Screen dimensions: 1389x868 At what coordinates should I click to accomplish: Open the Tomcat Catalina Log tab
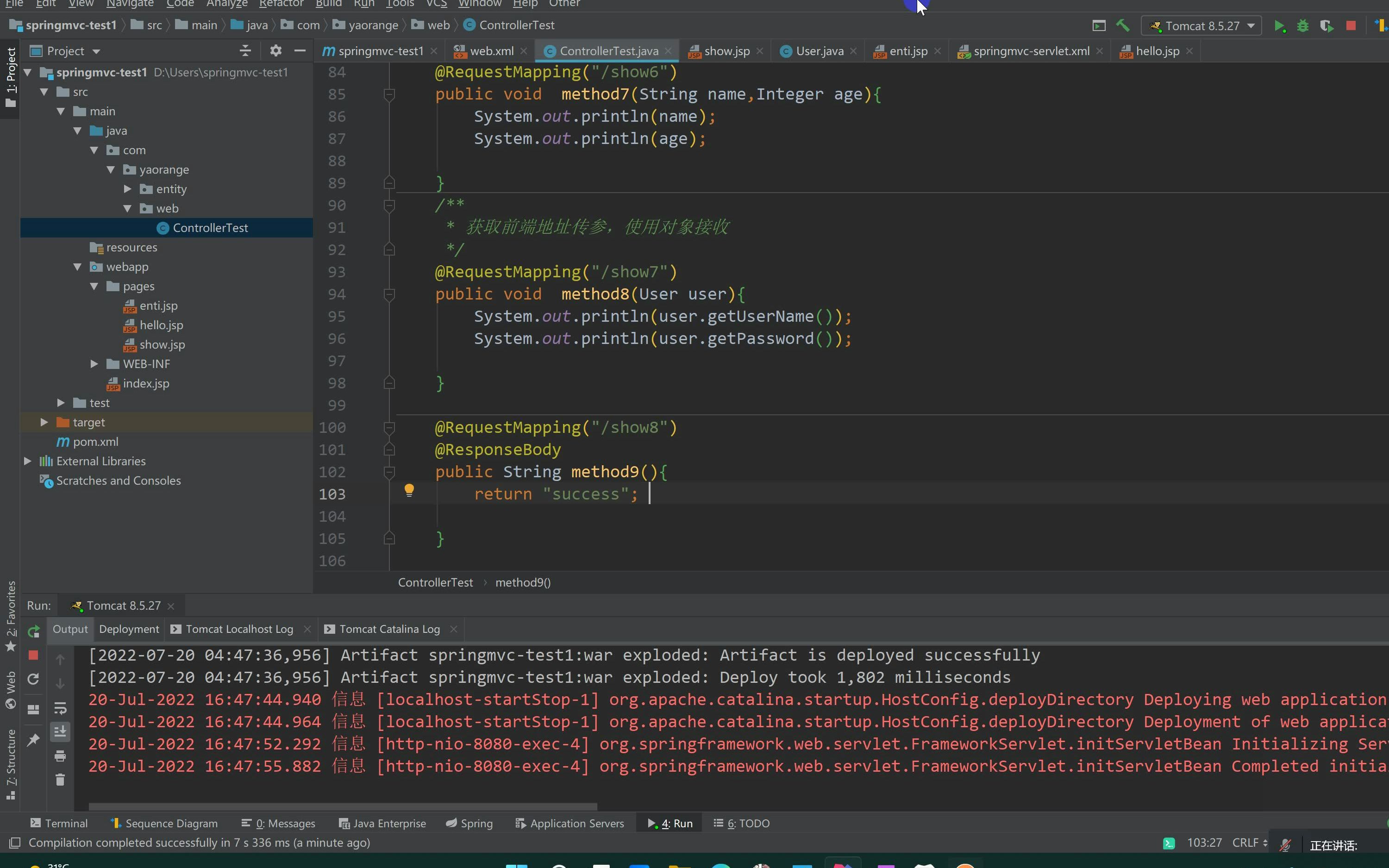pyautogui.click(x=389, y=629)
